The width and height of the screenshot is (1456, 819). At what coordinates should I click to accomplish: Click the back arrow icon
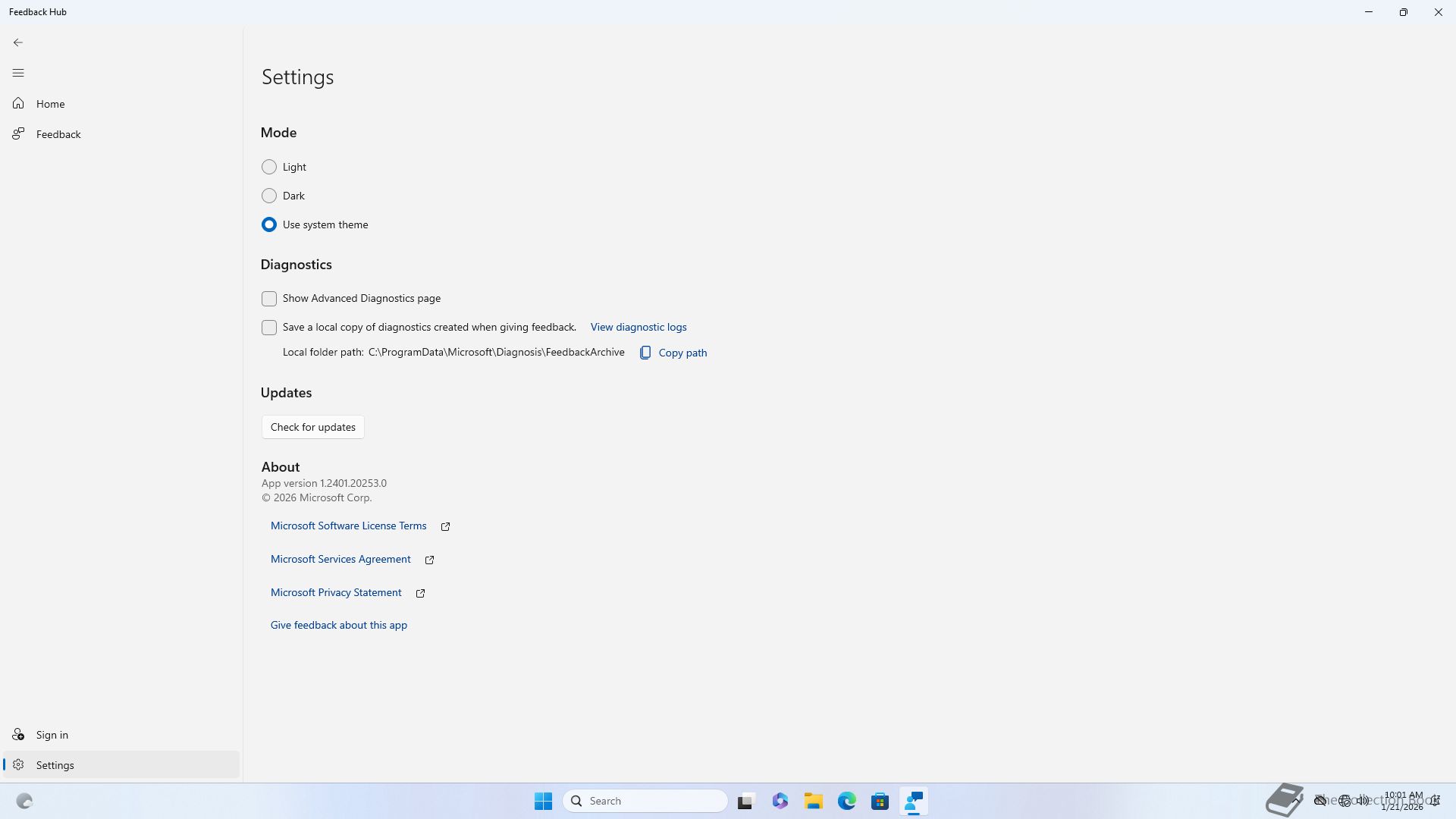(18, 42)
